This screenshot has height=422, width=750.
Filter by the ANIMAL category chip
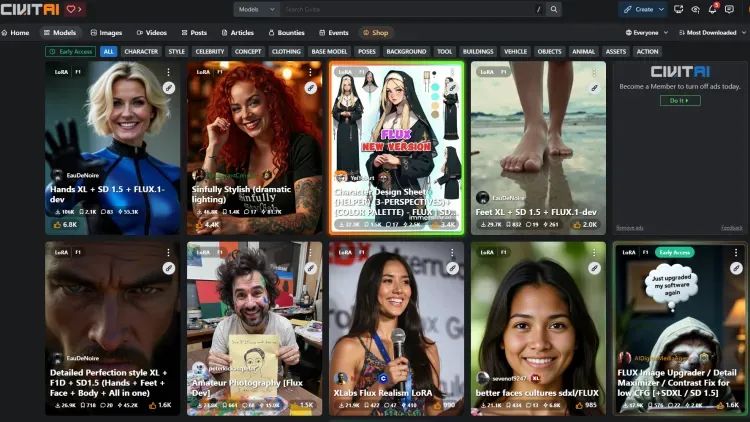[584, 52]
